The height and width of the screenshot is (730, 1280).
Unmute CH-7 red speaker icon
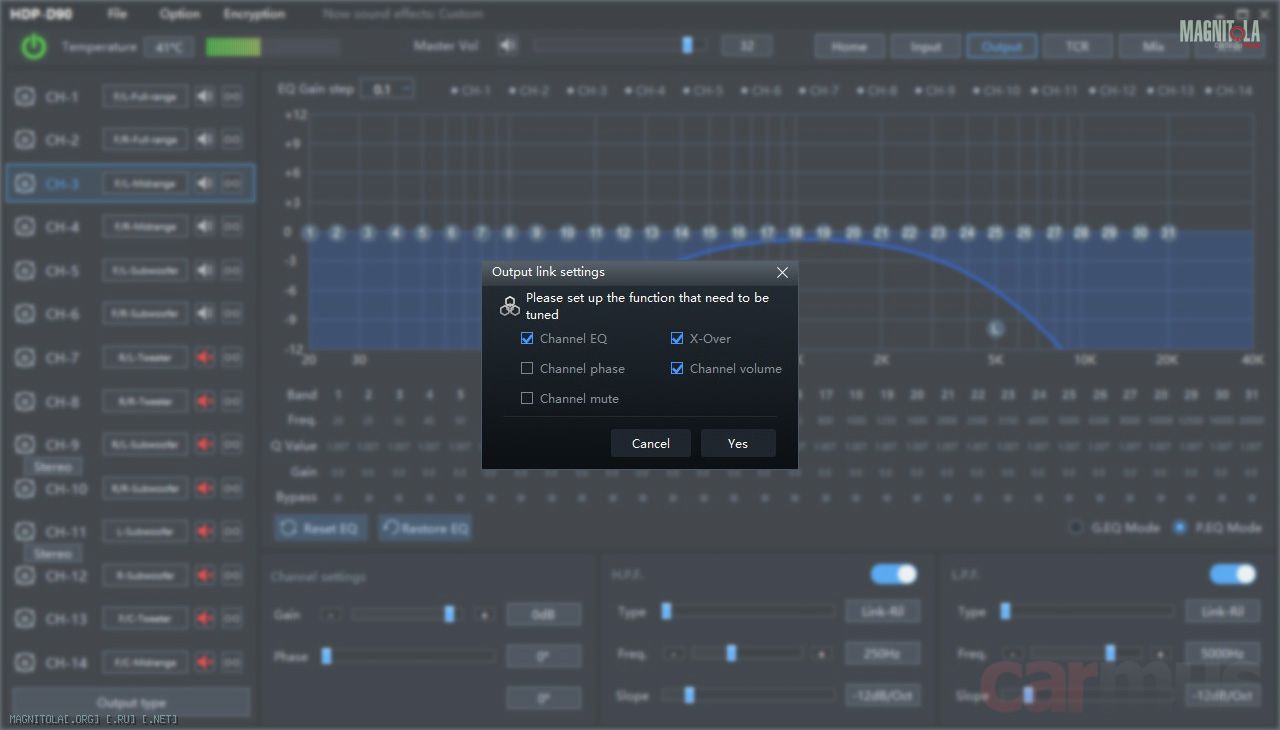(205, 358)
